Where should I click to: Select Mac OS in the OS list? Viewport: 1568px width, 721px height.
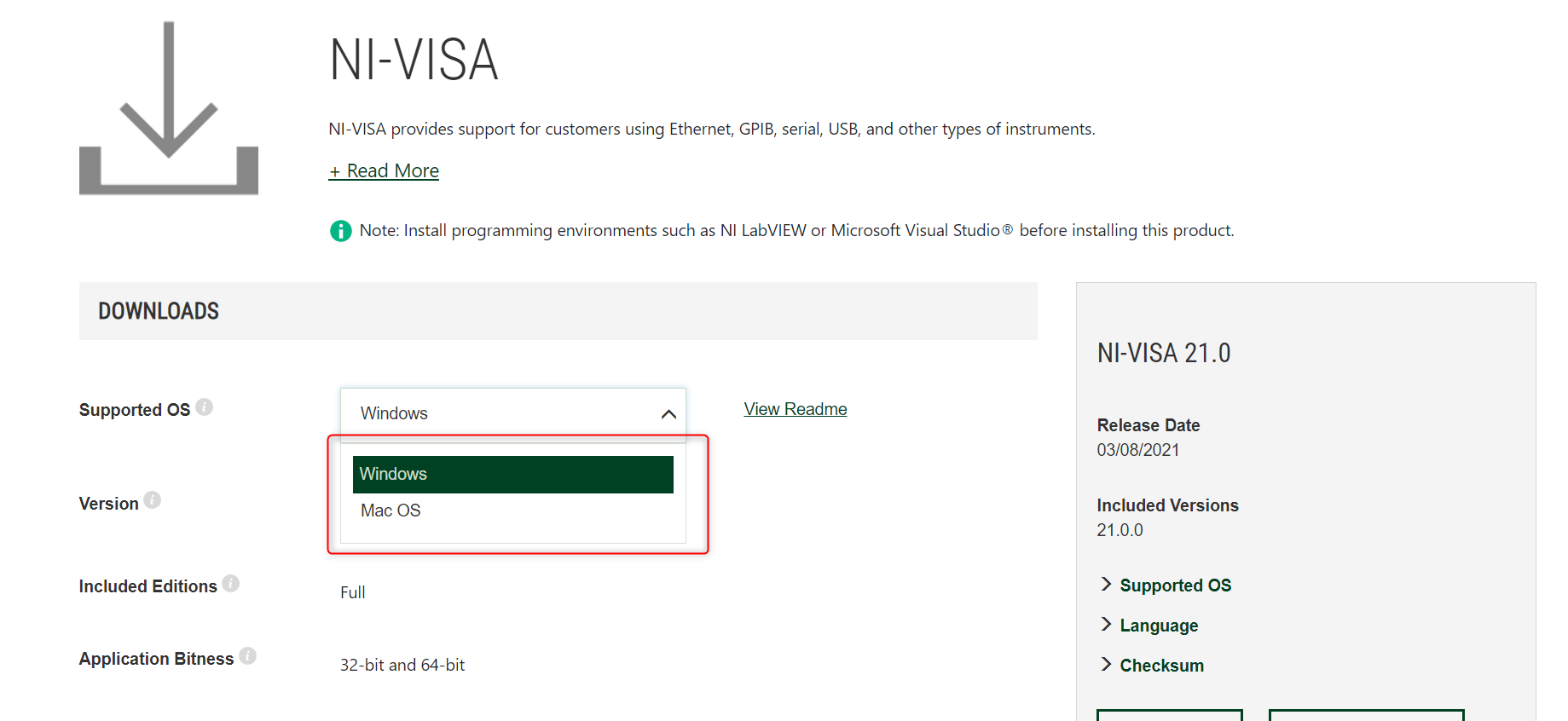[513, 510]
